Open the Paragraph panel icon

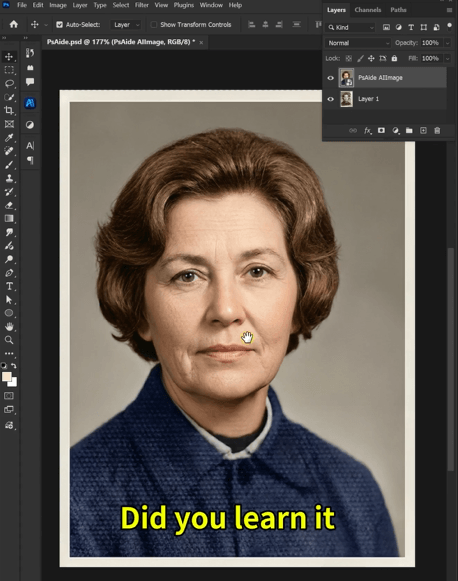pyautogui.click(x=30, y=160)
